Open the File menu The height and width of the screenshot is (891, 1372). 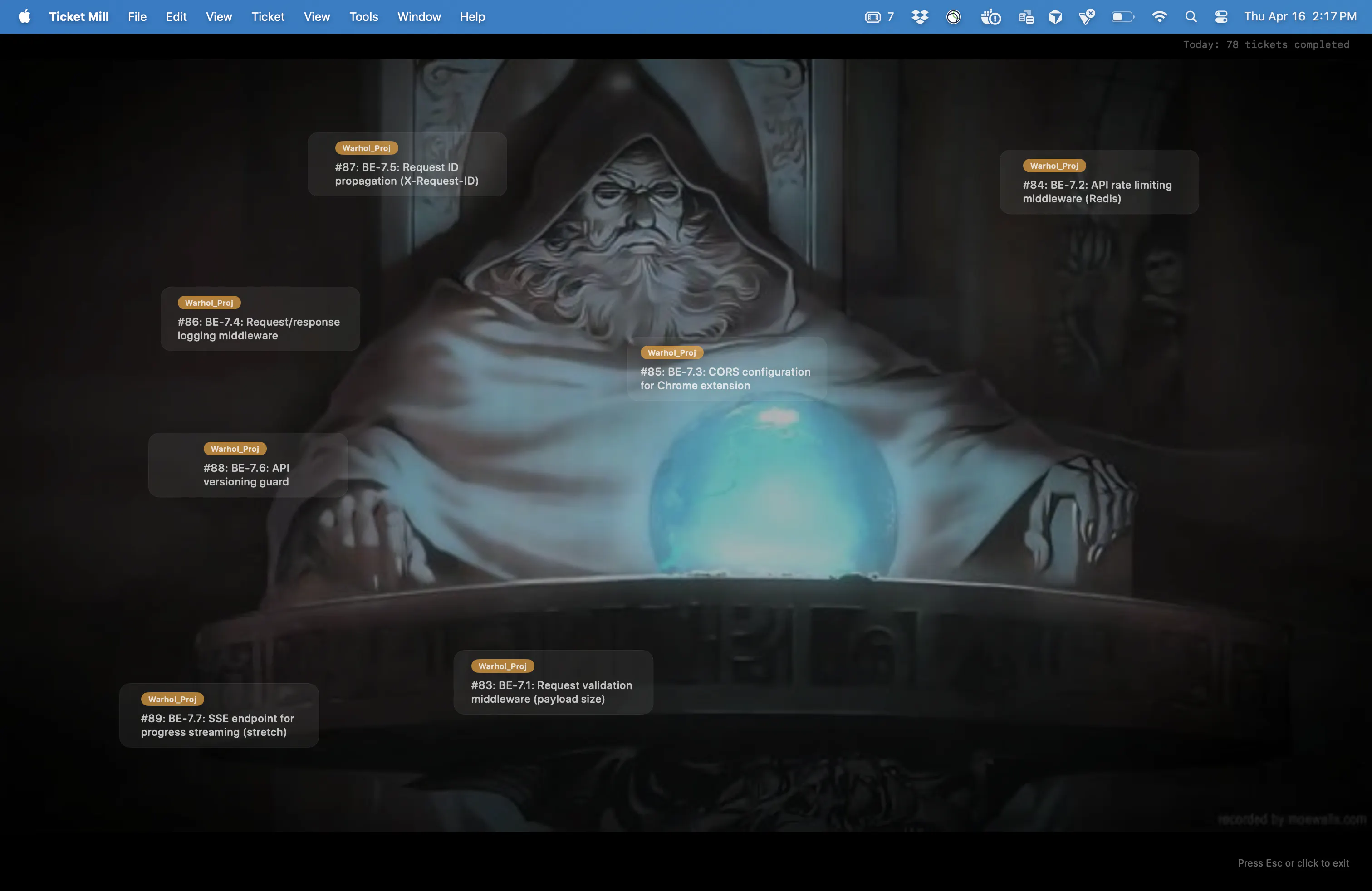[x=137, y=17]
